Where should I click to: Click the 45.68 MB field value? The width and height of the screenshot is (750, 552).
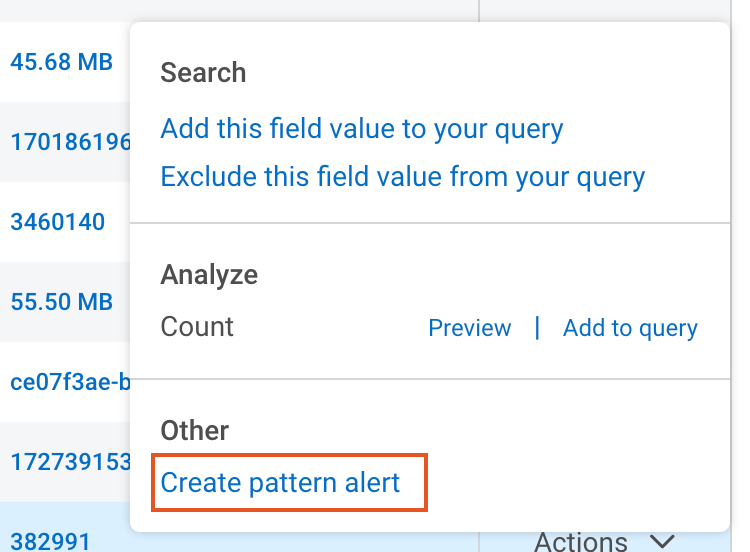click(62, 62)
